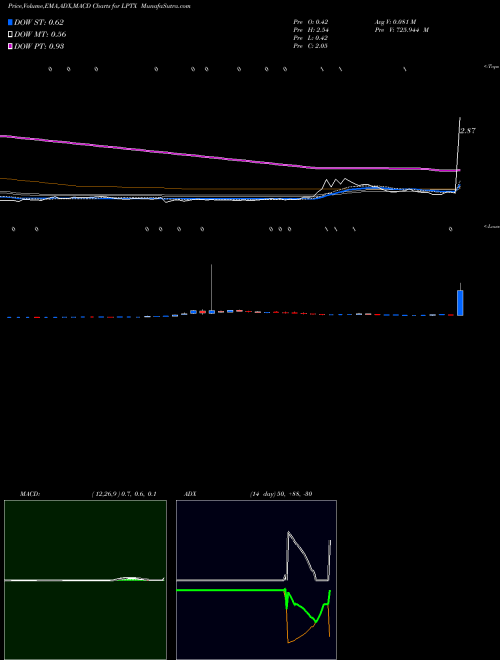Click the white DOW MT legend swatch
The image size is (500, 660).
click(x=10, y=34)
